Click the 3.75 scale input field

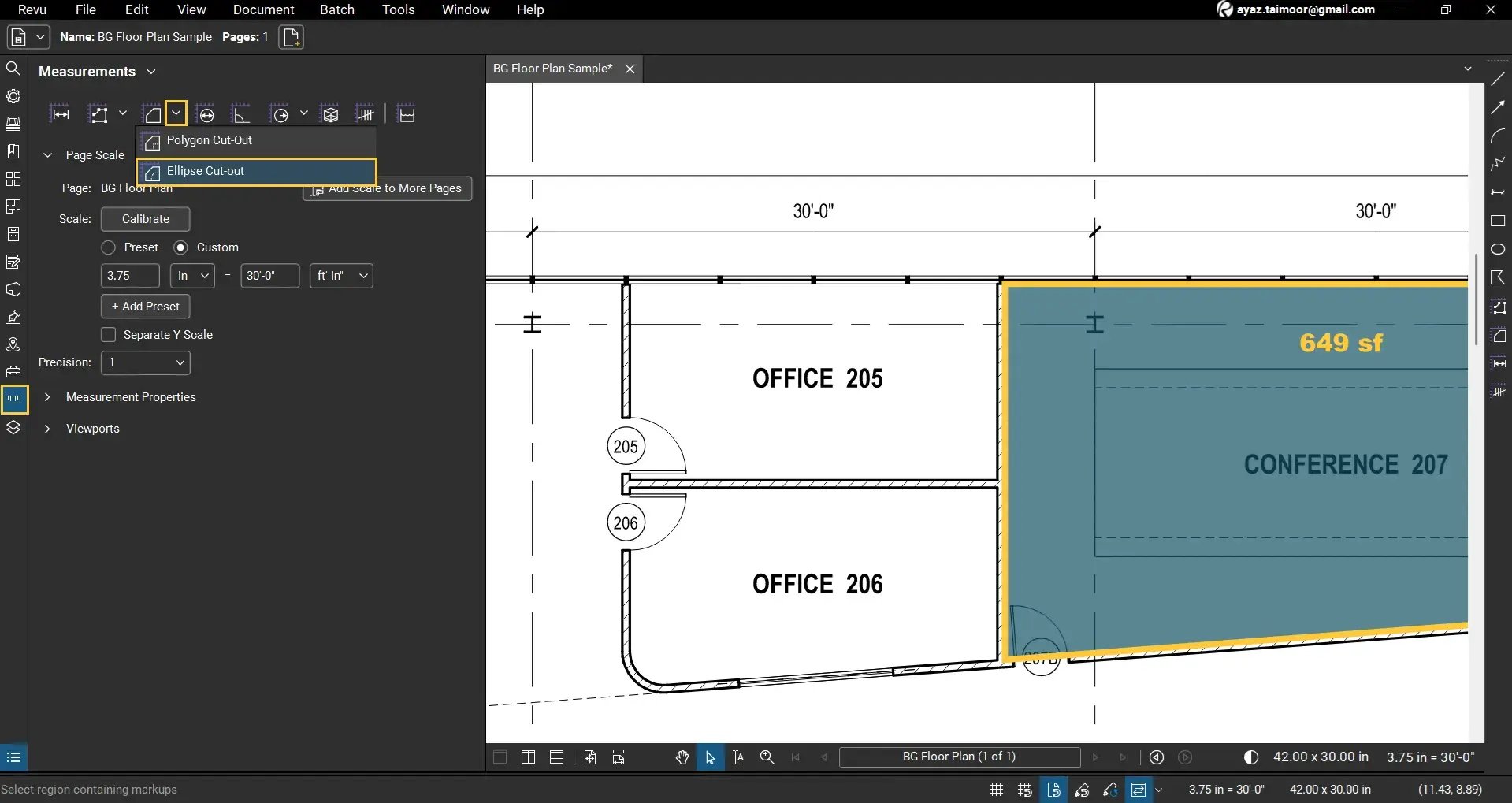coord(130,276)
